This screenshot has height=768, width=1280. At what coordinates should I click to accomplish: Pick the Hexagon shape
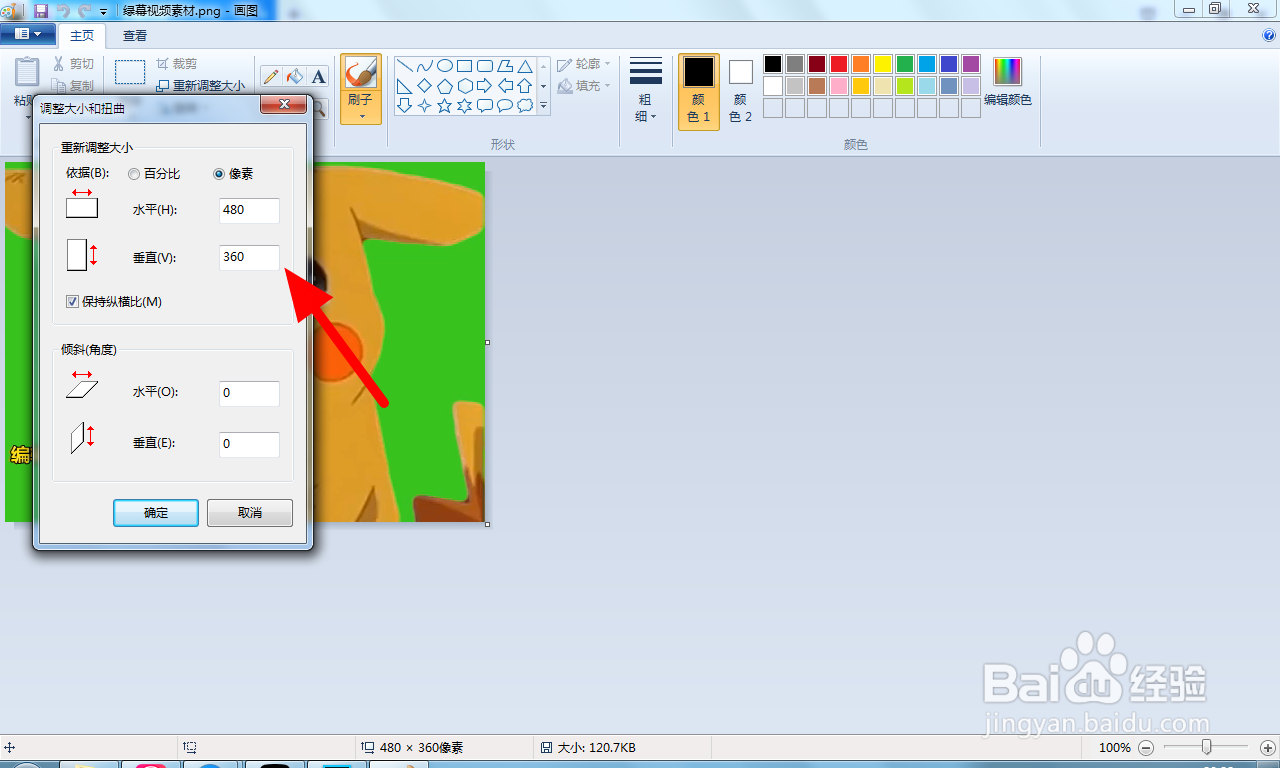coord(465,86)
